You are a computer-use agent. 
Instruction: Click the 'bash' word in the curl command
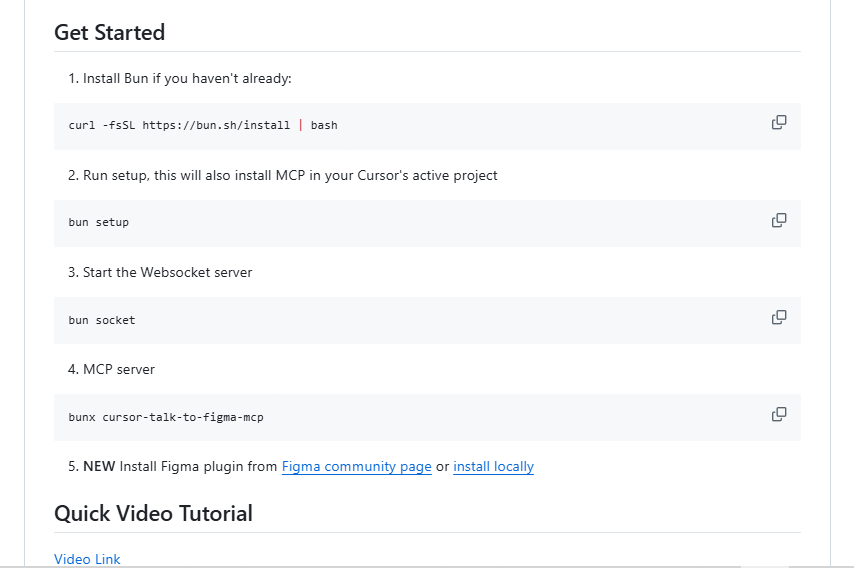pos(324,125)
